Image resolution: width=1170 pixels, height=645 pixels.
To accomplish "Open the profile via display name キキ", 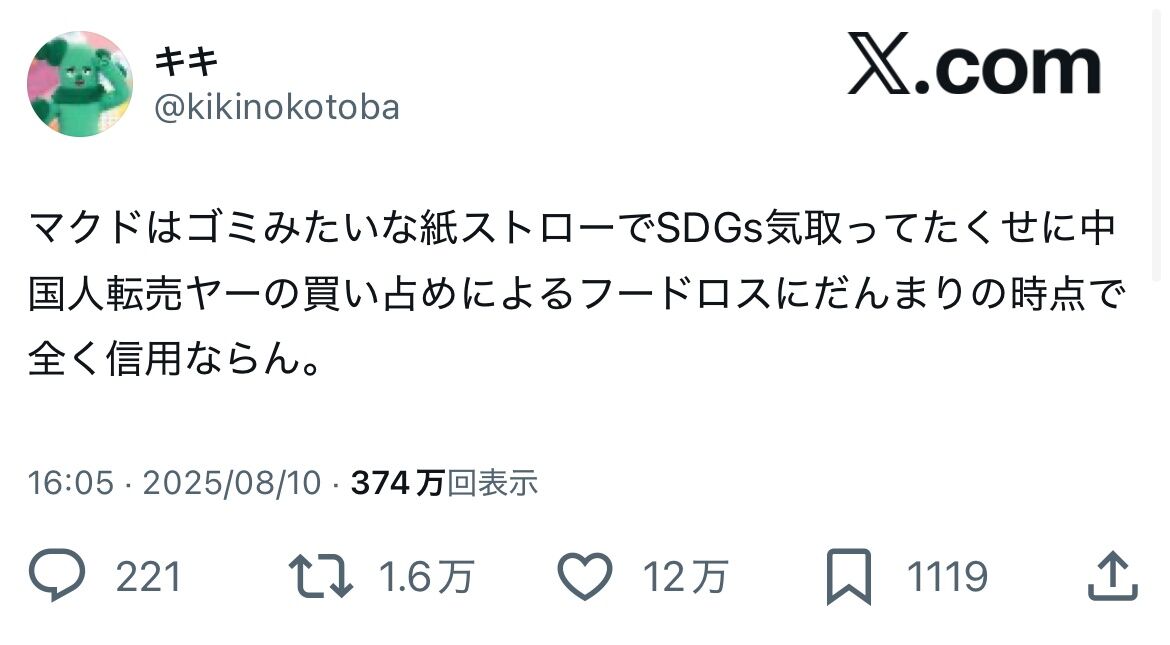I will tap(187, 61).
